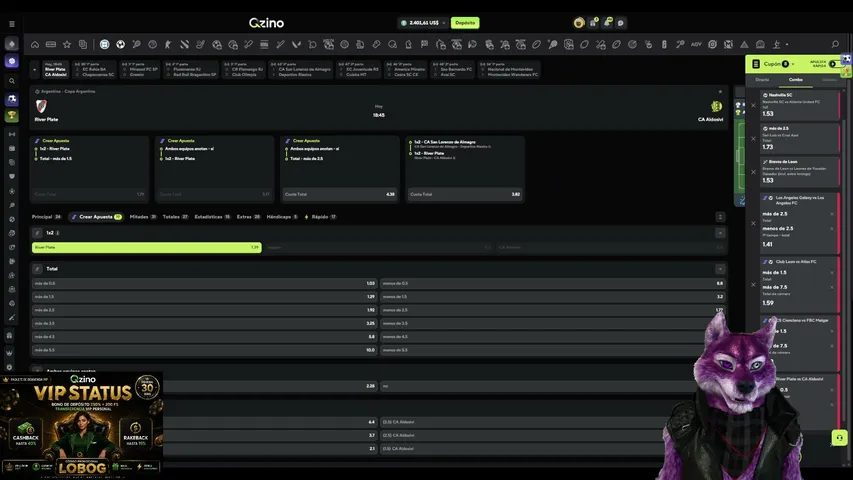The height and width of the screenshot is (480, 853).
Task: Remove Bravos de Leon bet from coupon
Action: (753, 172)
